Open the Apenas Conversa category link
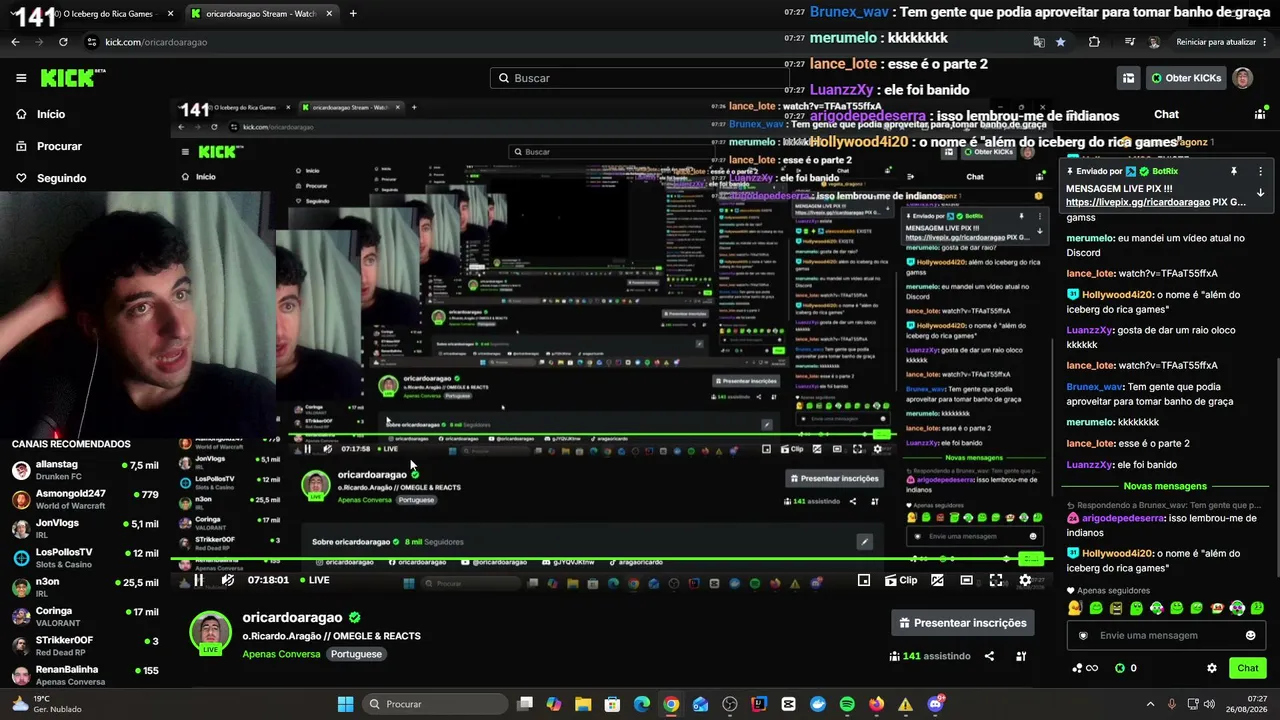 (x=281, y=654)
